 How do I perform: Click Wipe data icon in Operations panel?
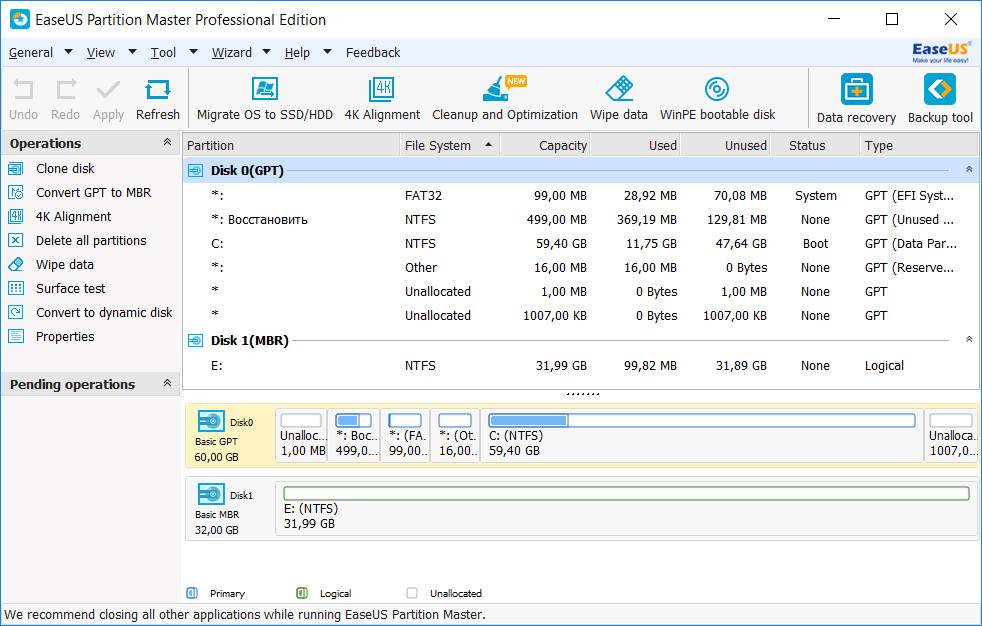pos(16,264)
